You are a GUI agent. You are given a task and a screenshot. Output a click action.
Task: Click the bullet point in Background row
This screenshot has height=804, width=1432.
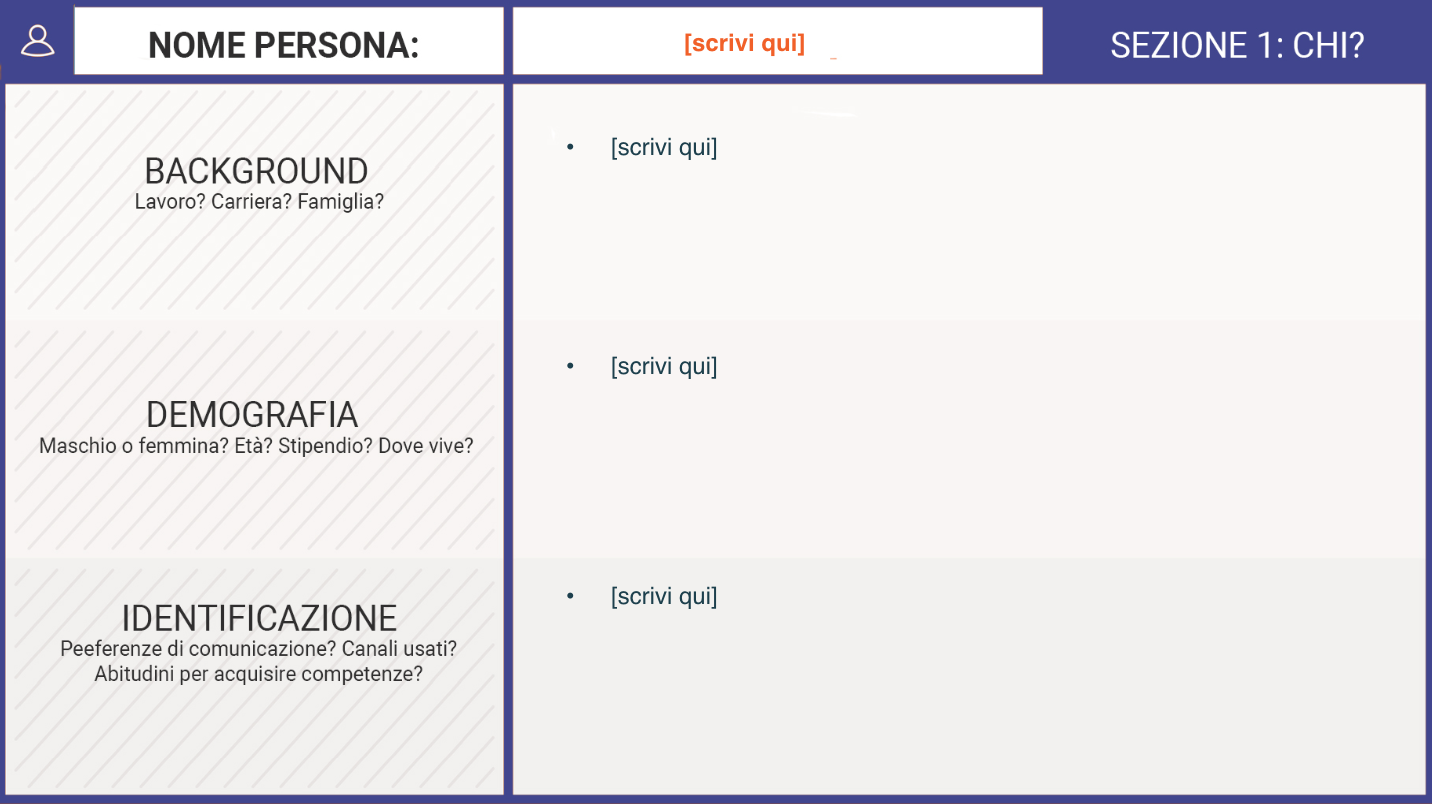(570, 147)
